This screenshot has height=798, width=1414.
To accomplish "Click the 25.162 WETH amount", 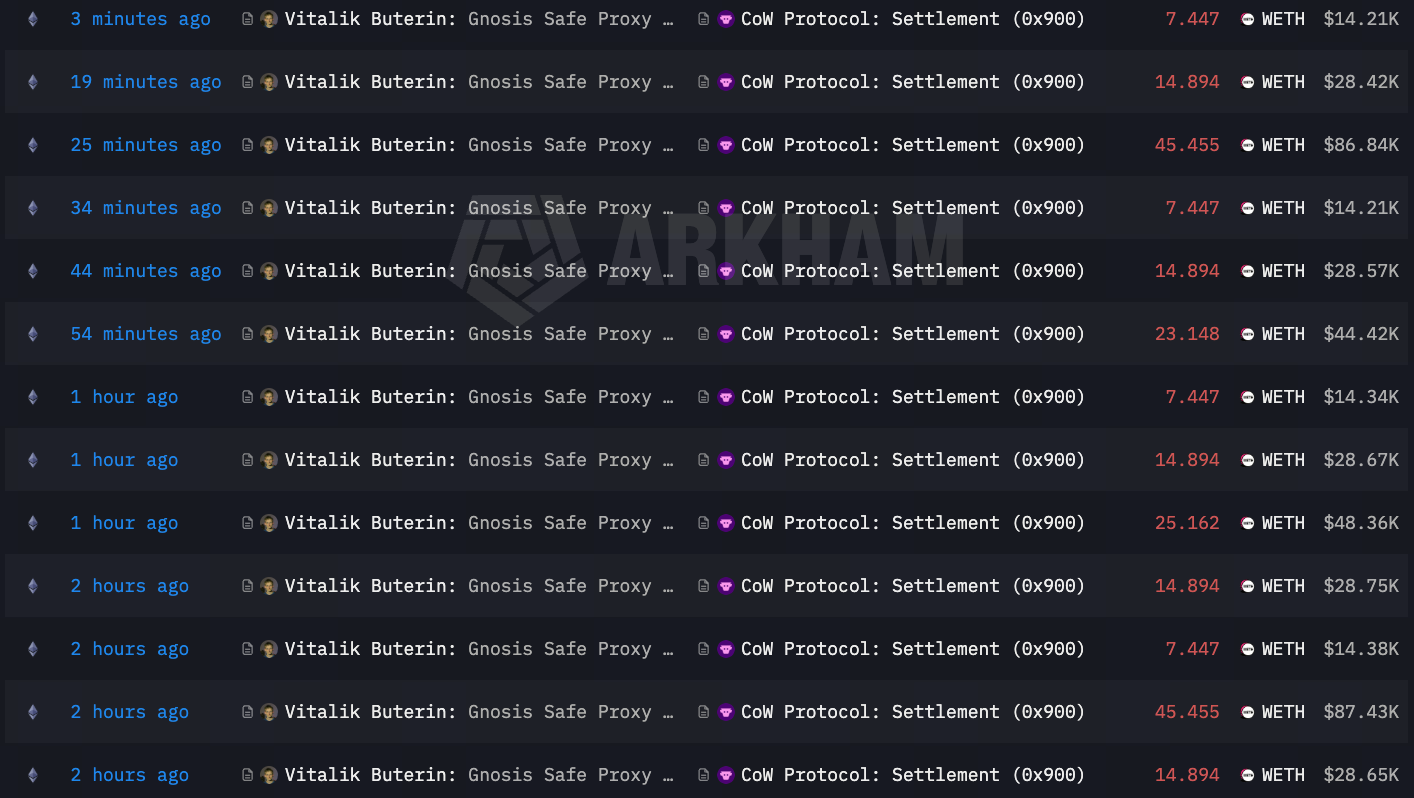I will [1187, 523].
